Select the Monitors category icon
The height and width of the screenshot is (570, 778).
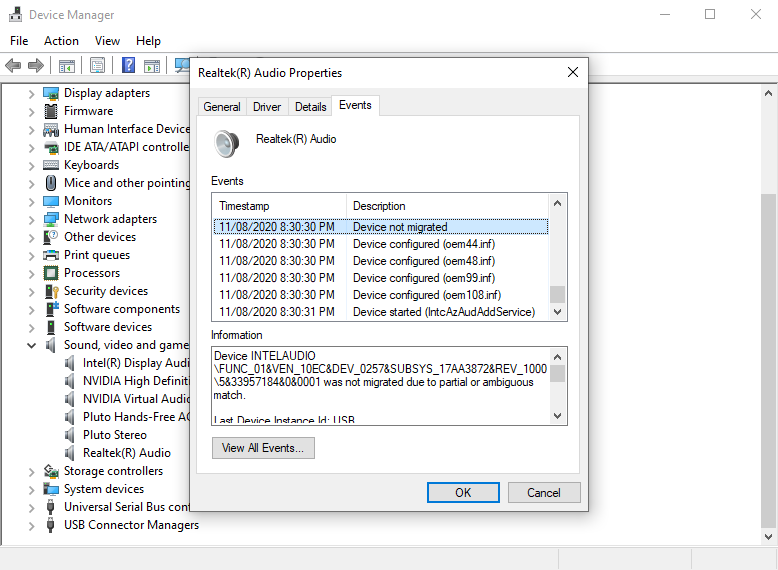51,201
